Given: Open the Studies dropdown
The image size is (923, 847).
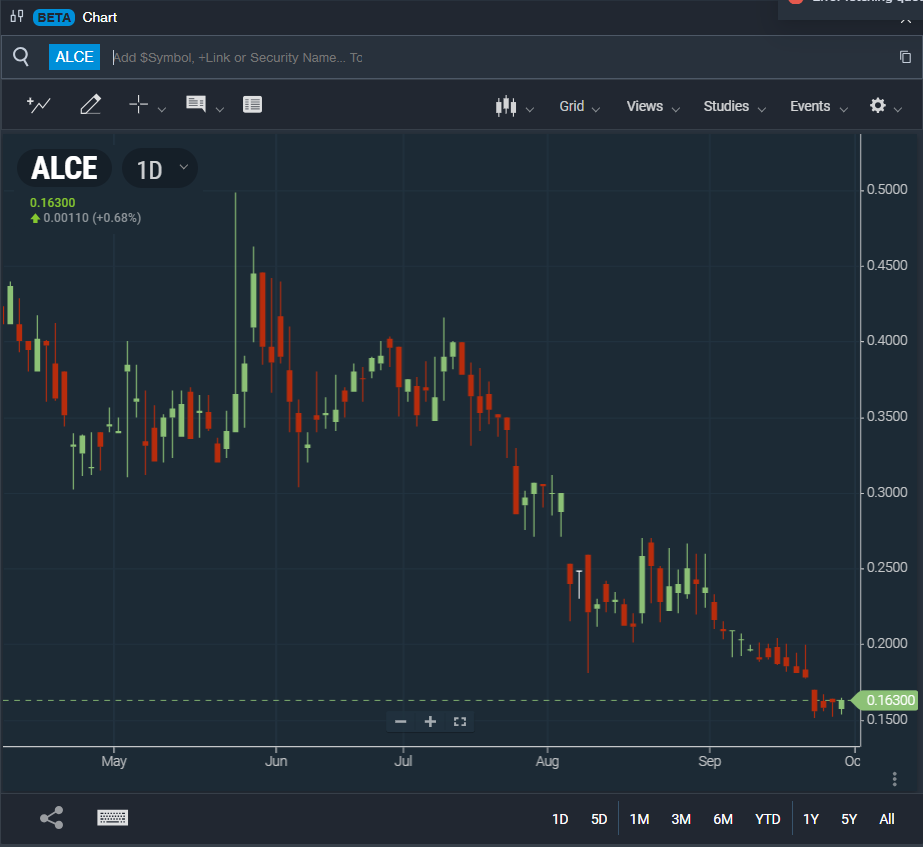Looking at the screenshot, I should click(x=735, y=107).
